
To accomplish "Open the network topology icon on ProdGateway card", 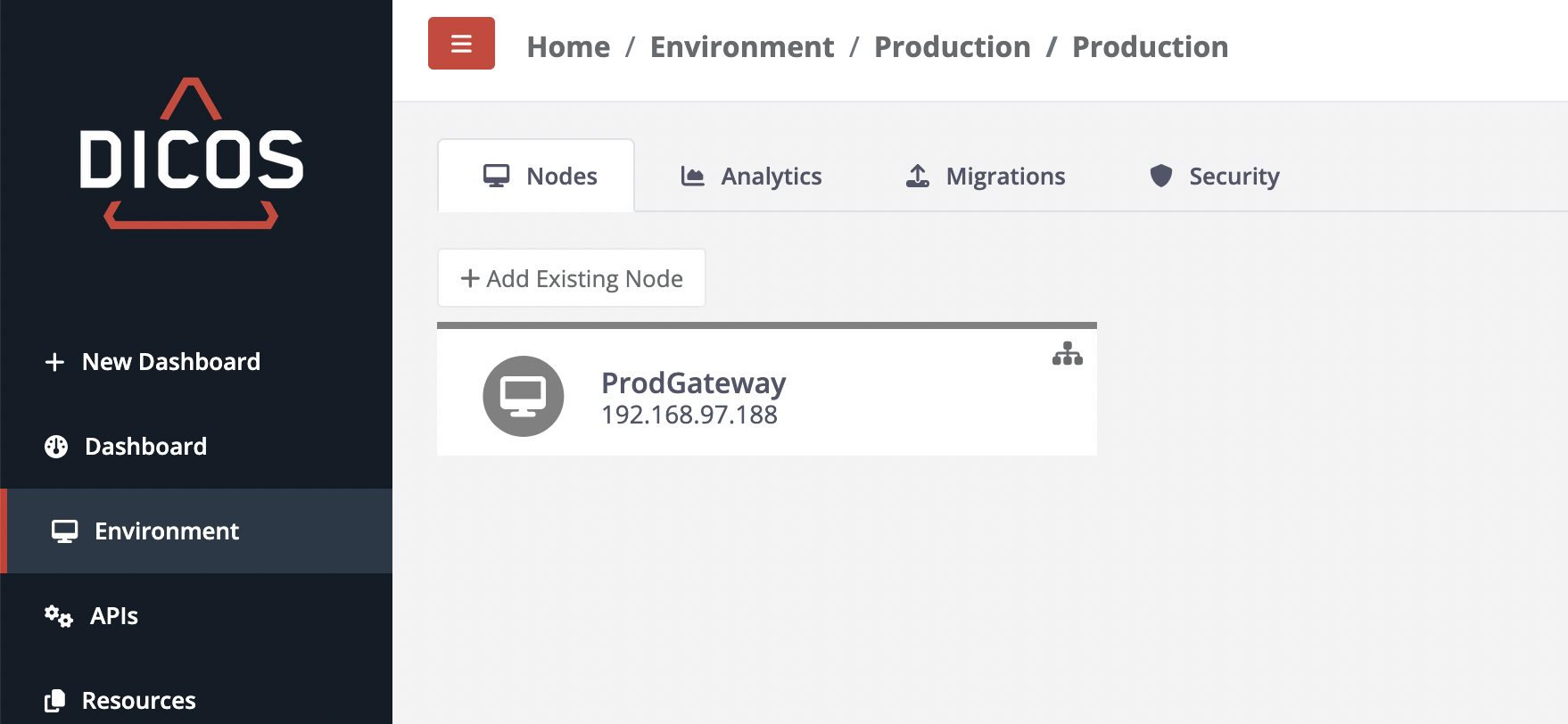I will (1067, 354).
